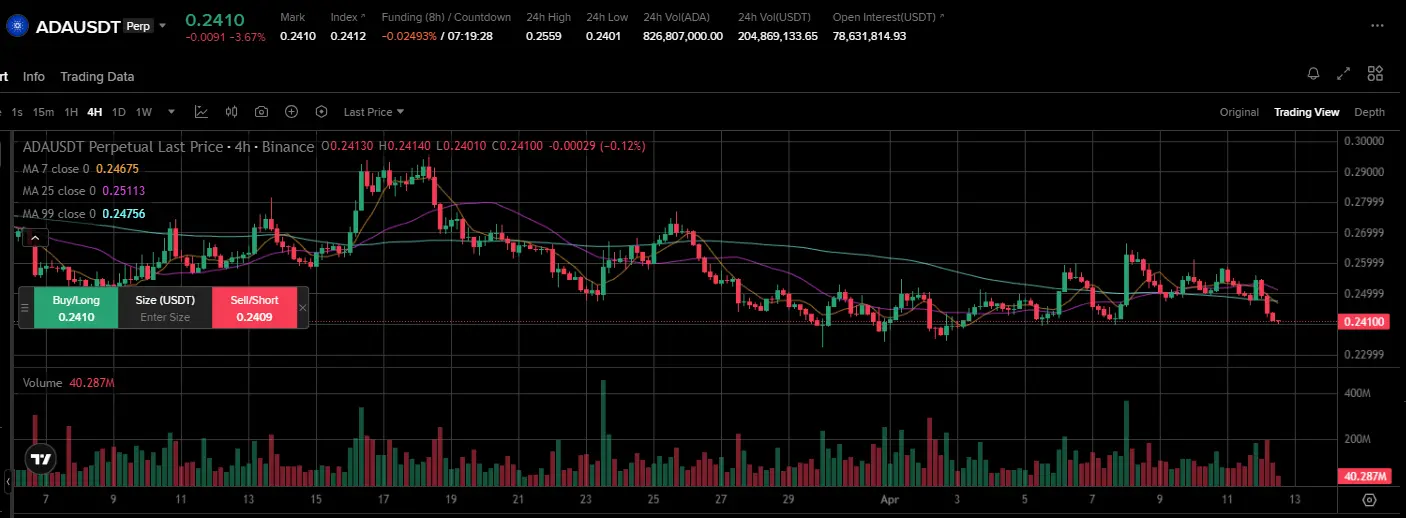Click the Index price label
Viewport: 1406px width, 518px height.
tap(343, 17)
